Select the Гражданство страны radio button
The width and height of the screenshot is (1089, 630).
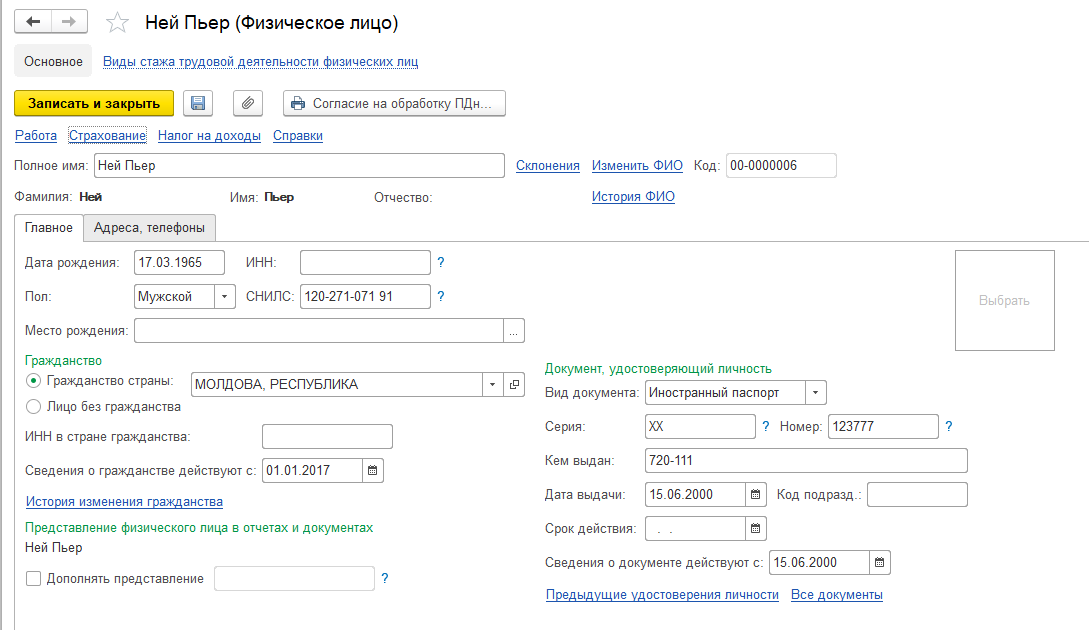(x=34, y=381)
